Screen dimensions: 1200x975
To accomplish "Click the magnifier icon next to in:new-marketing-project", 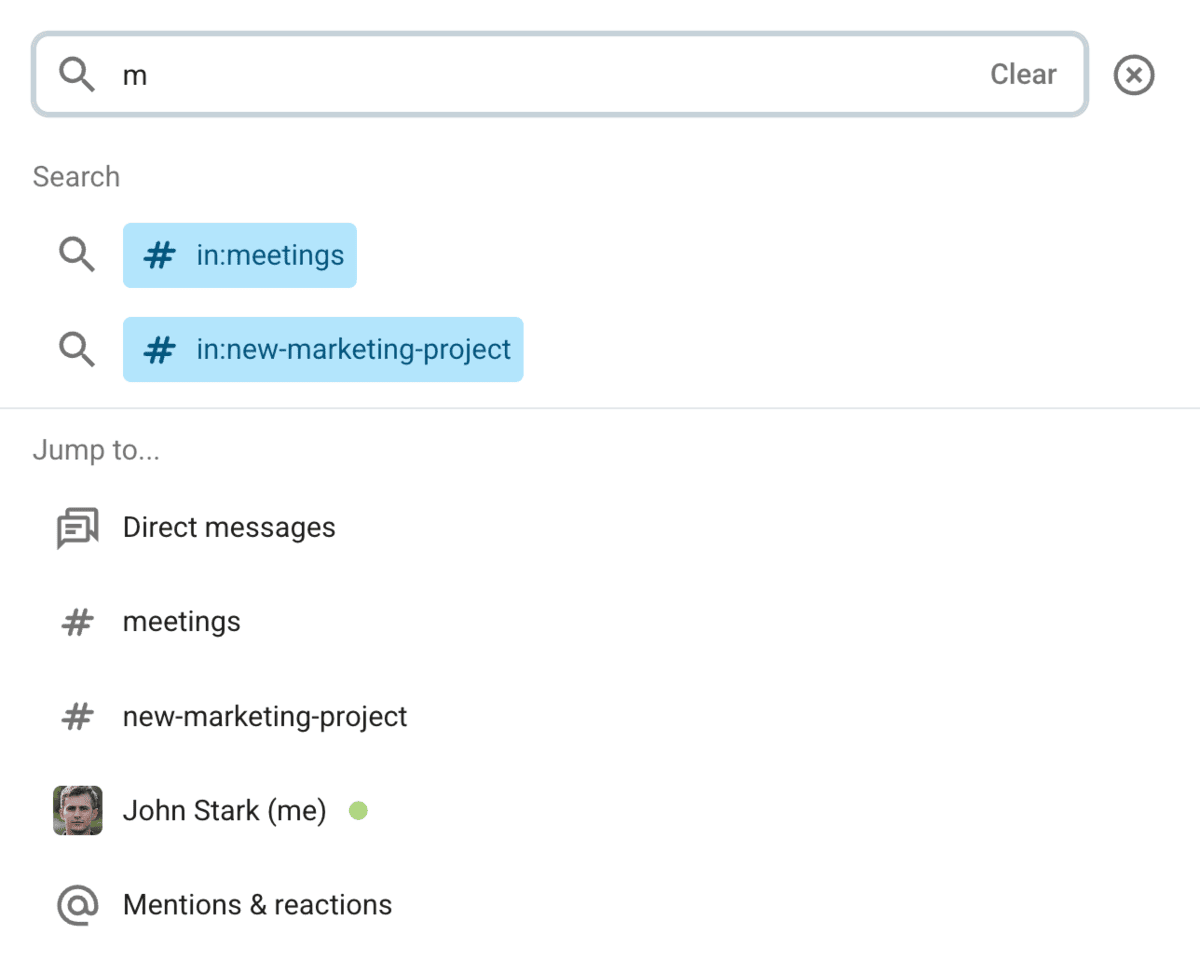I will (x=77, y=349).
